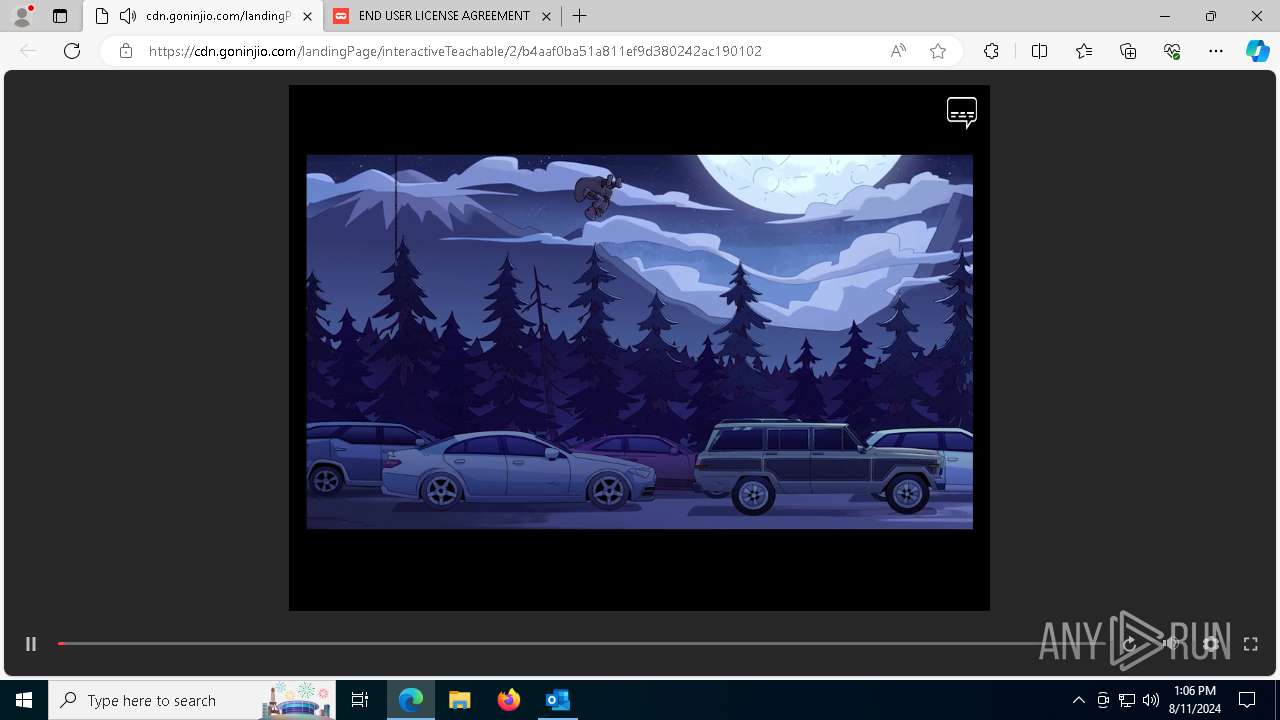Open network status tray icon
The height and width of the screenshot is (720, 1280).
1127,700
